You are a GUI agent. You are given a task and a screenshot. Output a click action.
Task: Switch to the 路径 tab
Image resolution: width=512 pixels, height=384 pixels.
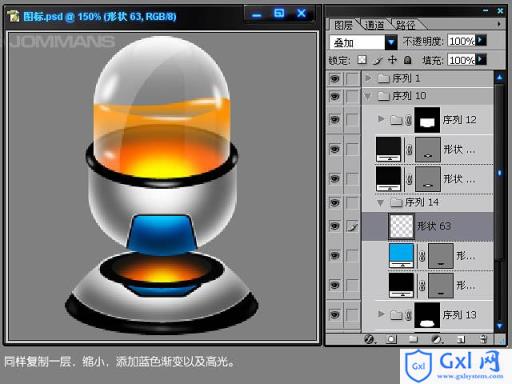click(405, 25)
